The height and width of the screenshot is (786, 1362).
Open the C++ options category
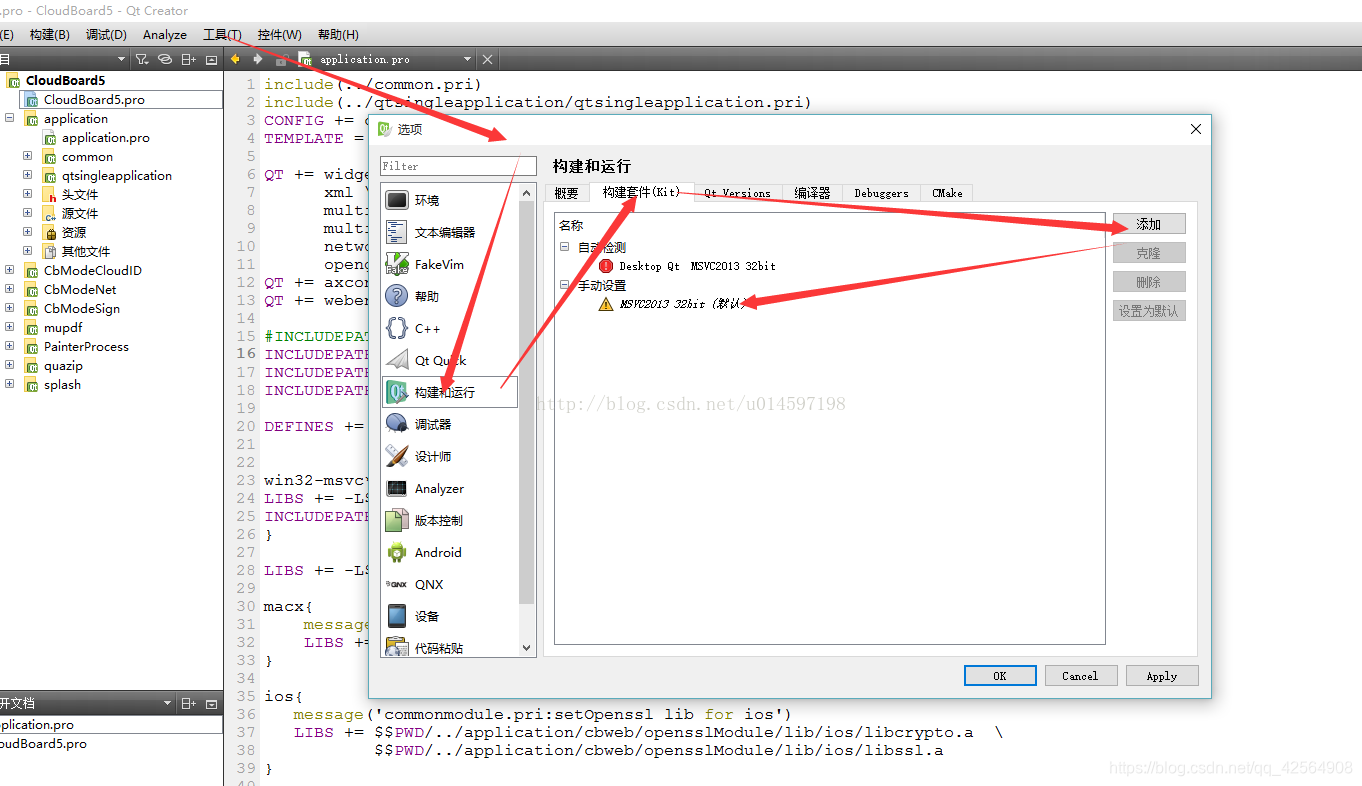click(x=450, y=328)
